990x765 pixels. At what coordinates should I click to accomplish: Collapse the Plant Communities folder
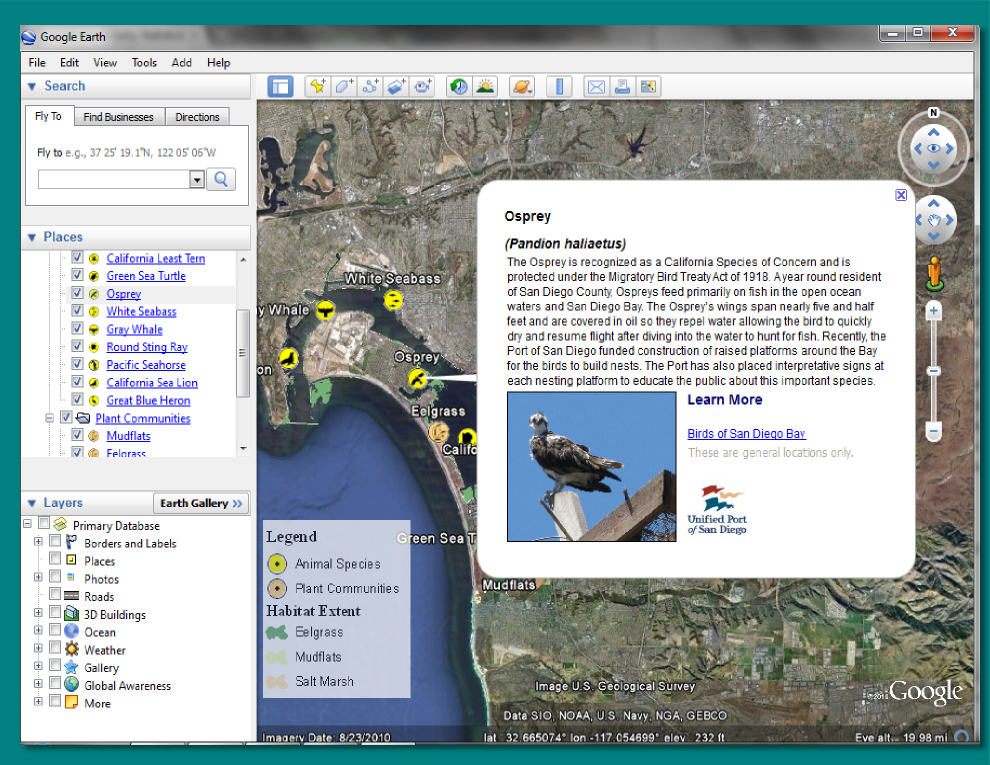point(49,418)
